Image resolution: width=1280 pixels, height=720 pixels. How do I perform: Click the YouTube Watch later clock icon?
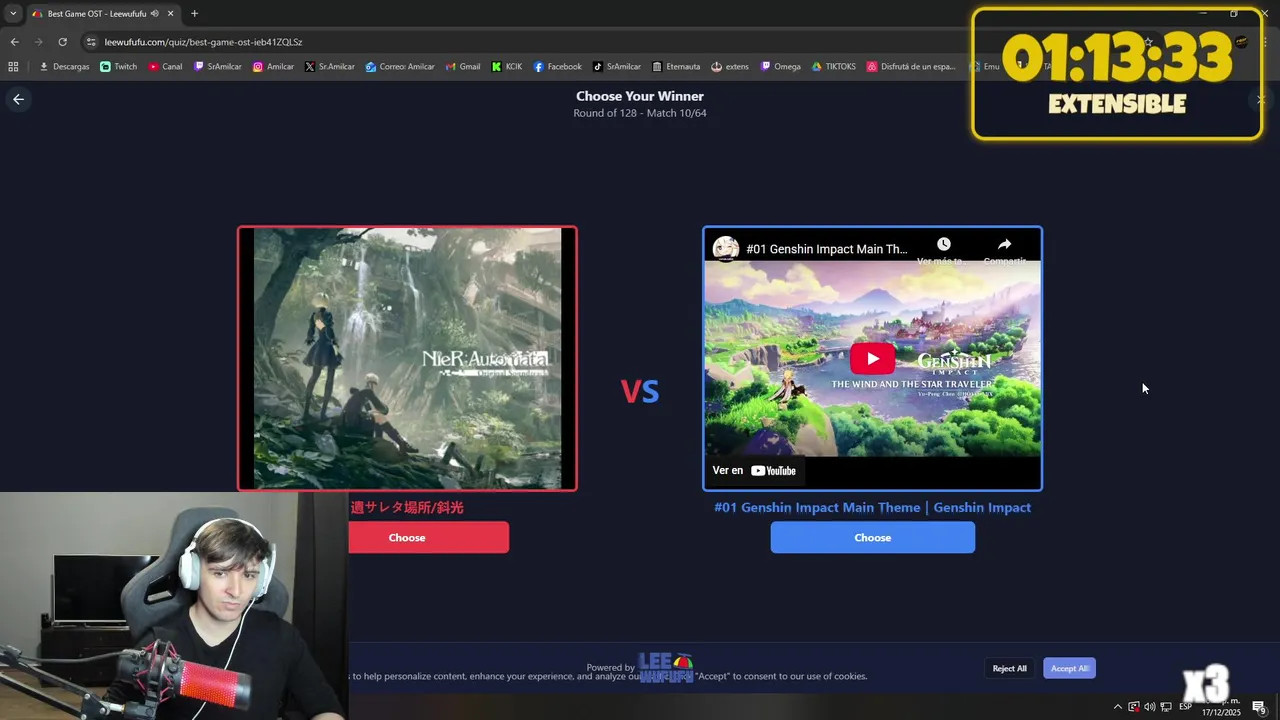coord(943,244)
